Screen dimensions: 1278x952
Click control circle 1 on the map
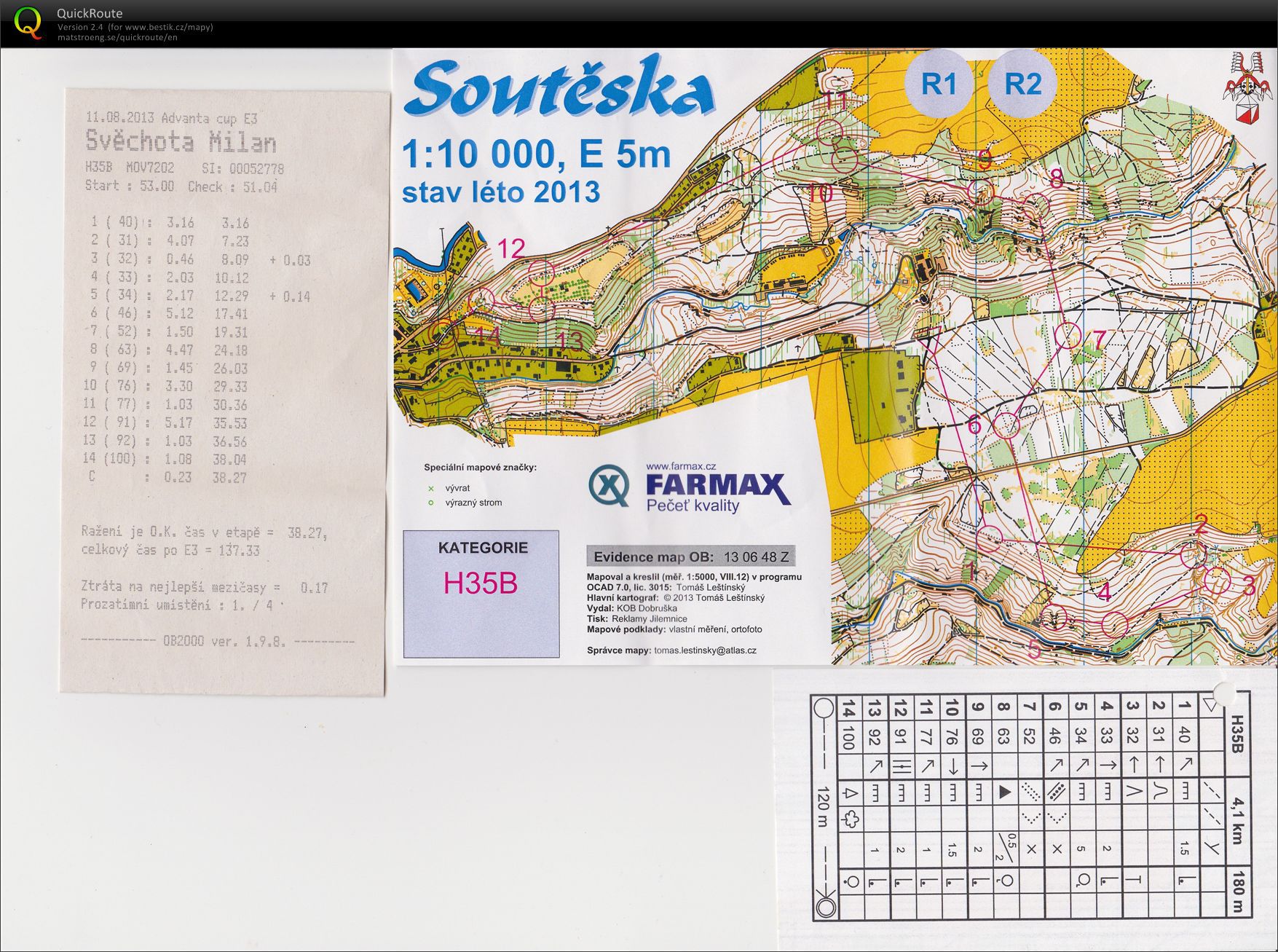click(990, 538)
